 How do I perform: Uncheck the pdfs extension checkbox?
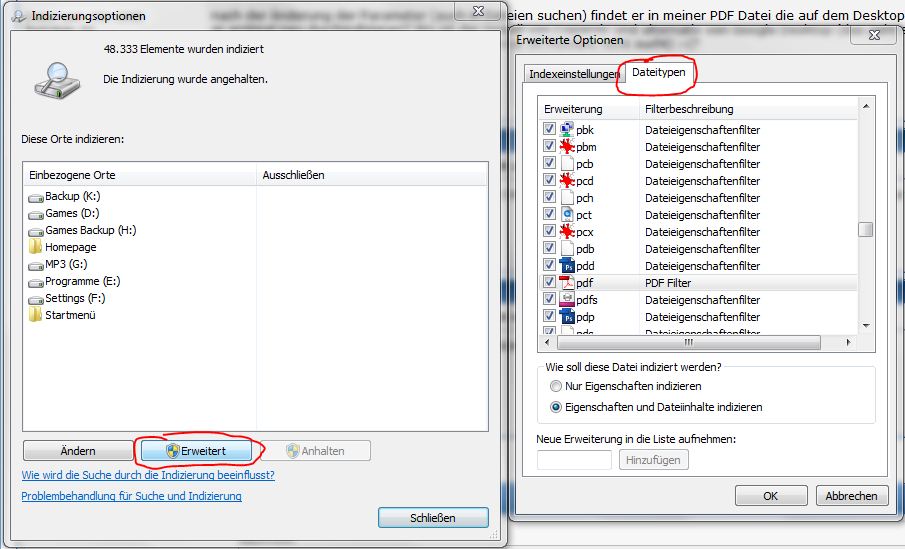coord(549,298)
